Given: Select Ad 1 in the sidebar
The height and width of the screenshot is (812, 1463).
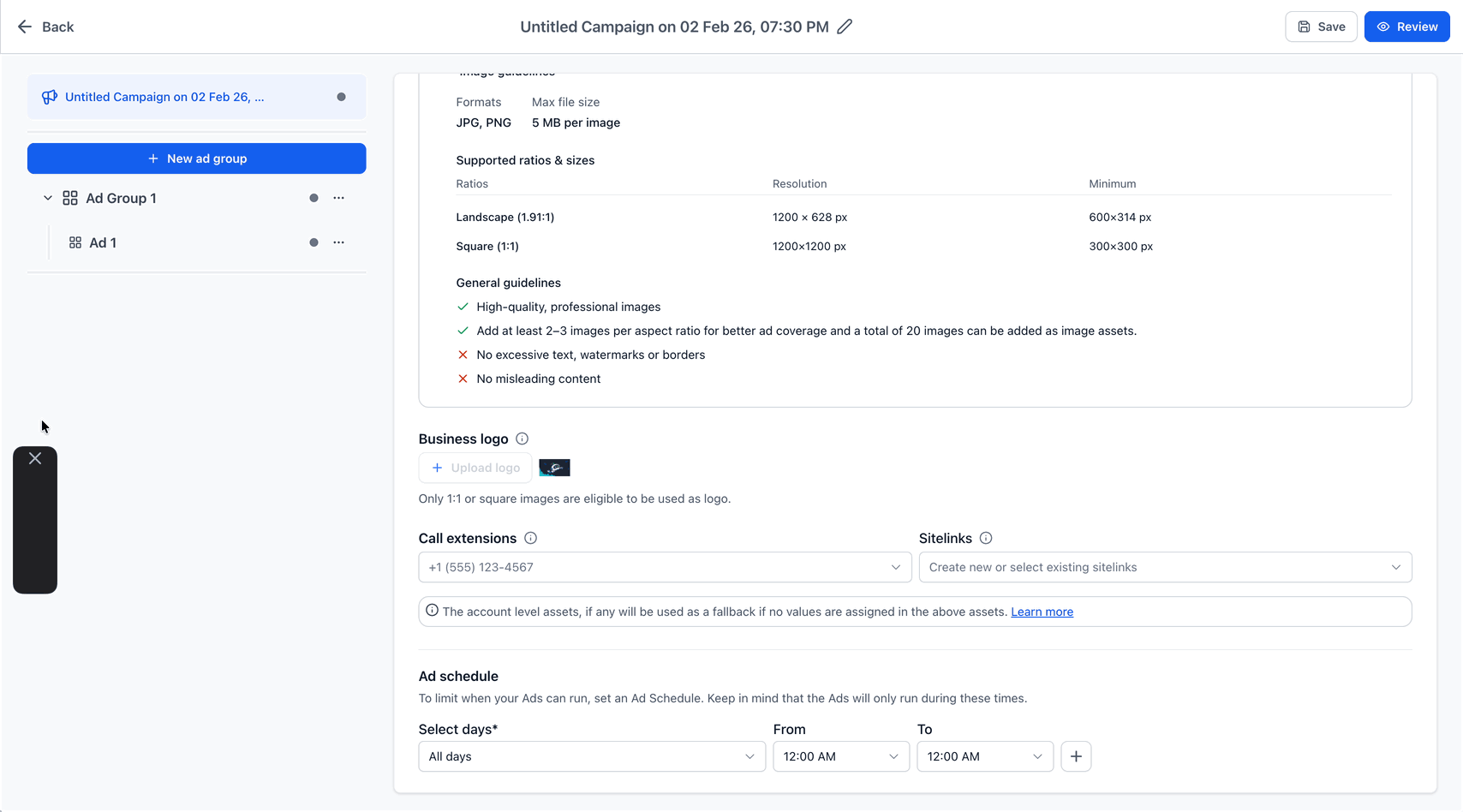Looking at the screenshot, I should 103,242.
